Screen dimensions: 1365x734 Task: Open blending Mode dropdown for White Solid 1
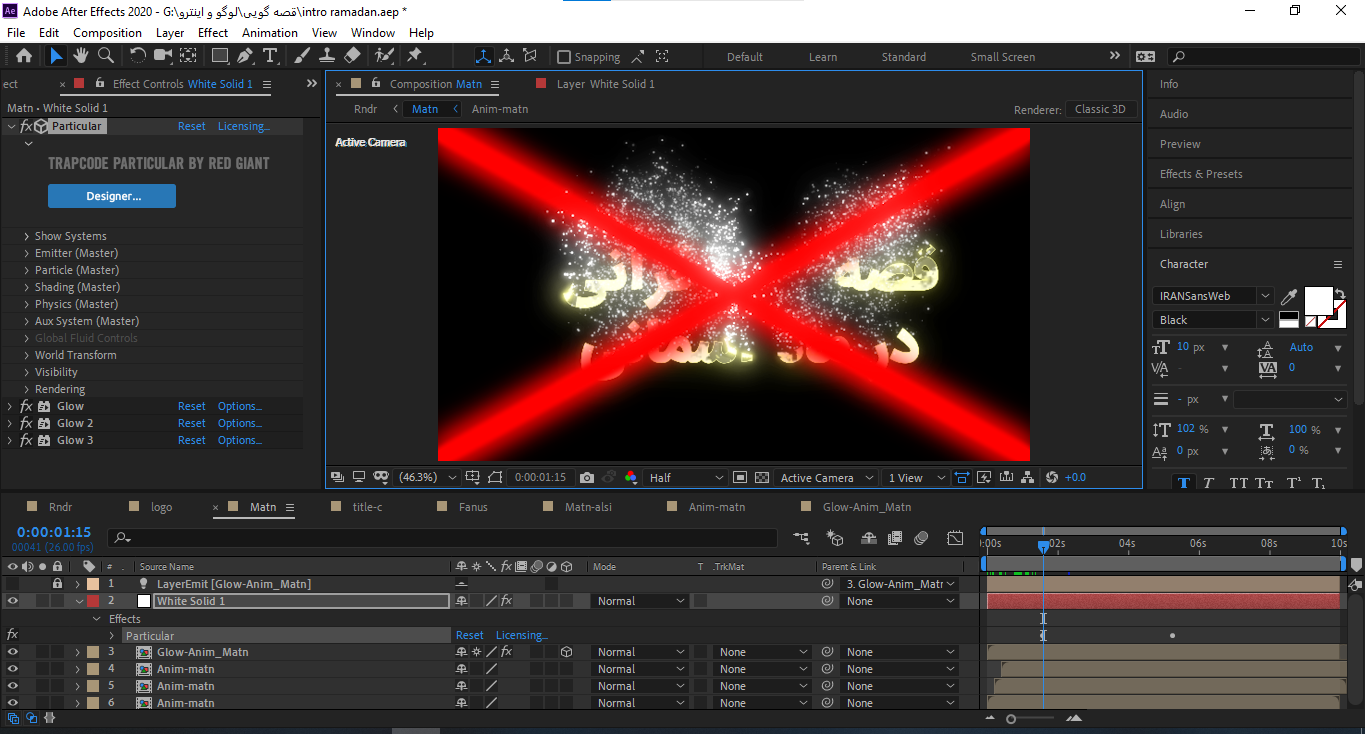(x=640, y=601)
